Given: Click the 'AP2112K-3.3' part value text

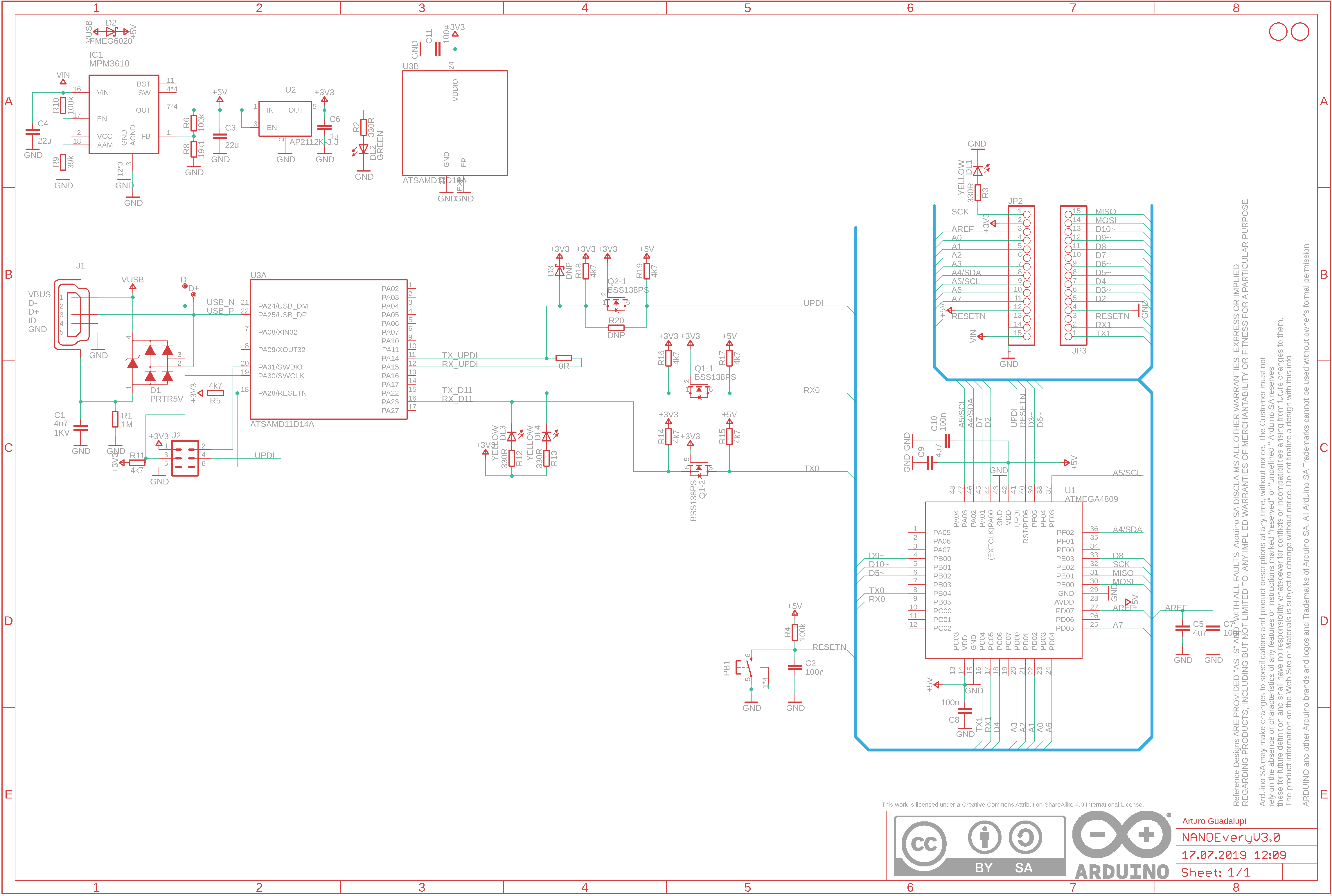Looking at the screenshot, I should pos(314,142).
